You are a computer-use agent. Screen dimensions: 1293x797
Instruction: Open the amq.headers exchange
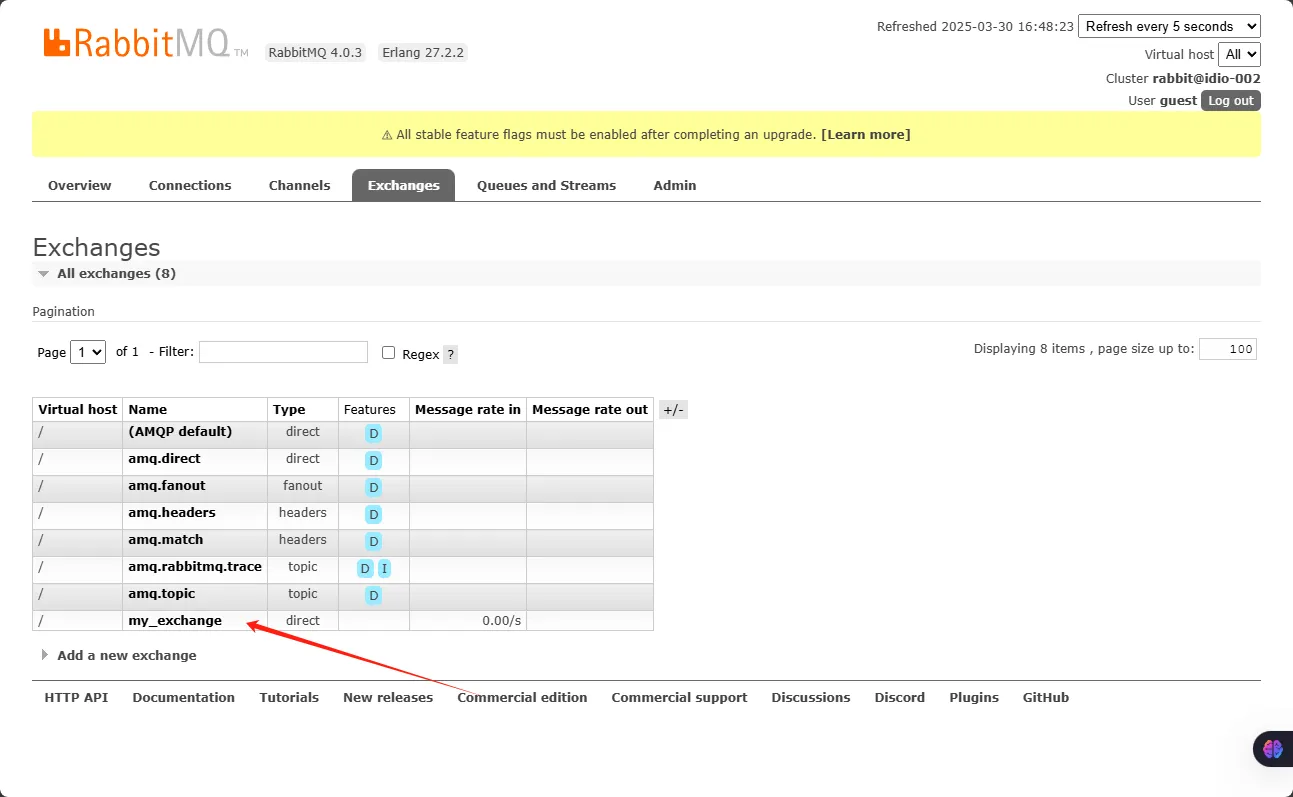click(172, 512)
